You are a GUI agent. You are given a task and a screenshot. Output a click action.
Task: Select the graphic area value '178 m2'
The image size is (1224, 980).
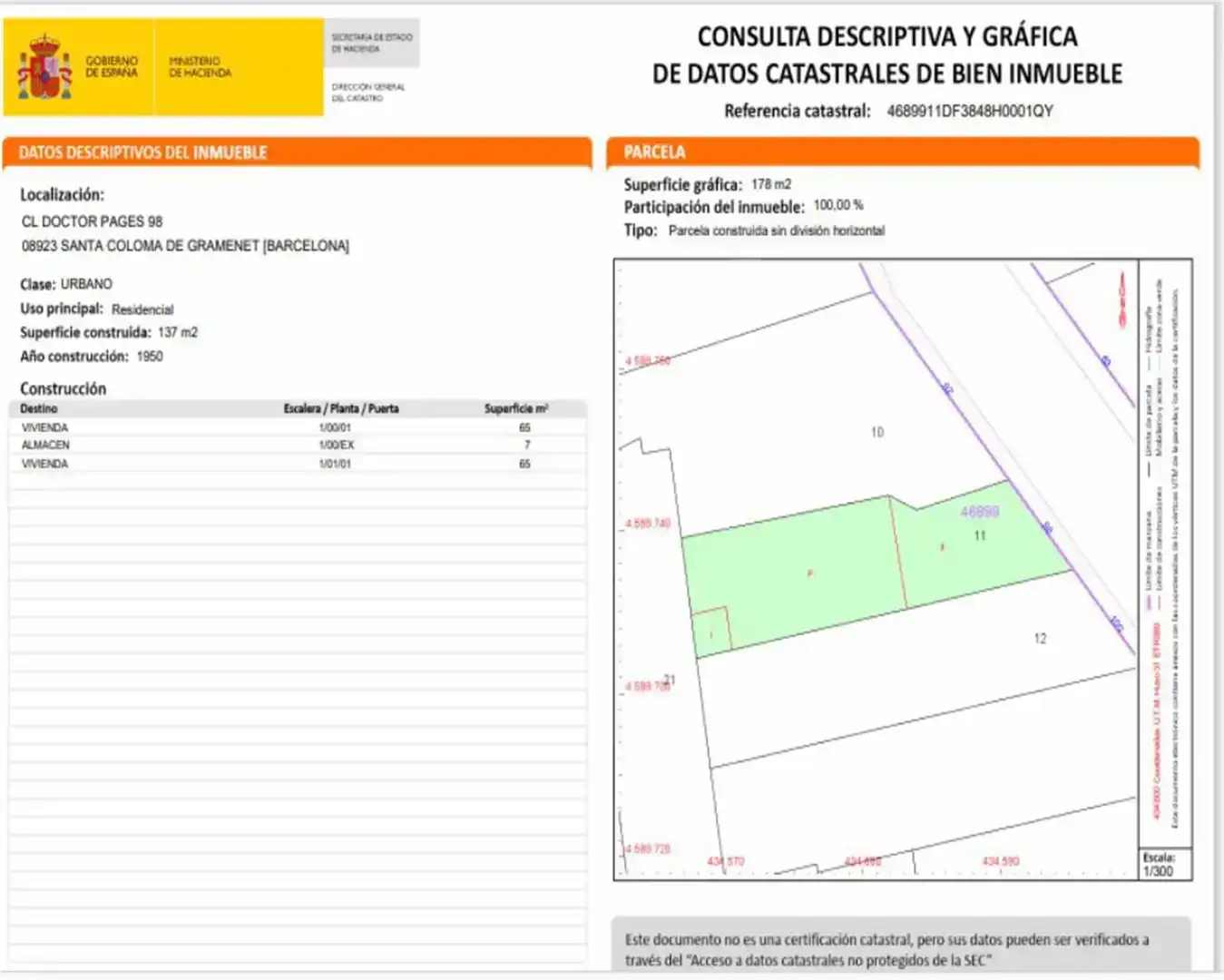coord(771,184)
